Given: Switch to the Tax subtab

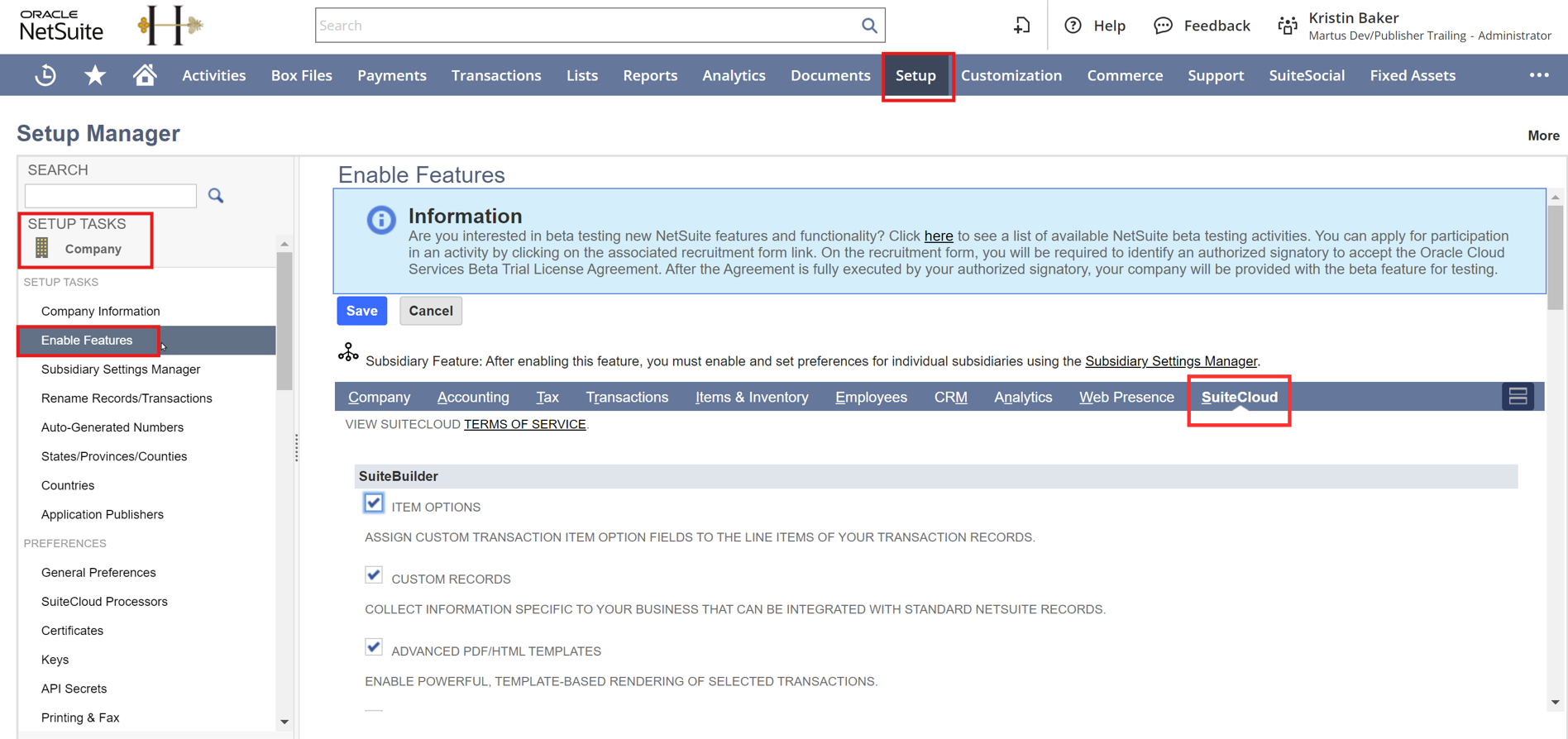Looking at the screenshot, I should tap(547, 397).
